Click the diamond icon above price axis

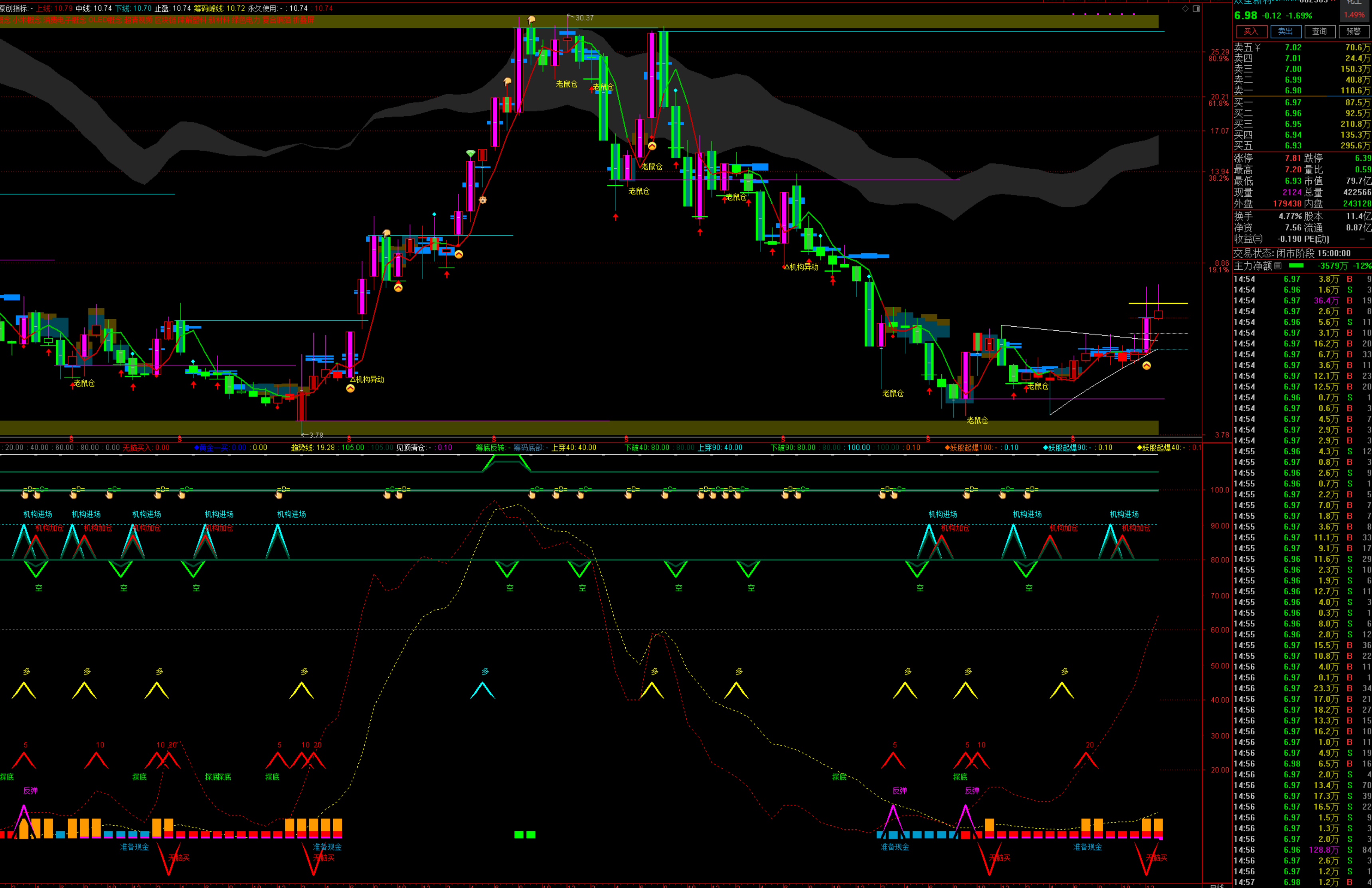click(1185, 9)
